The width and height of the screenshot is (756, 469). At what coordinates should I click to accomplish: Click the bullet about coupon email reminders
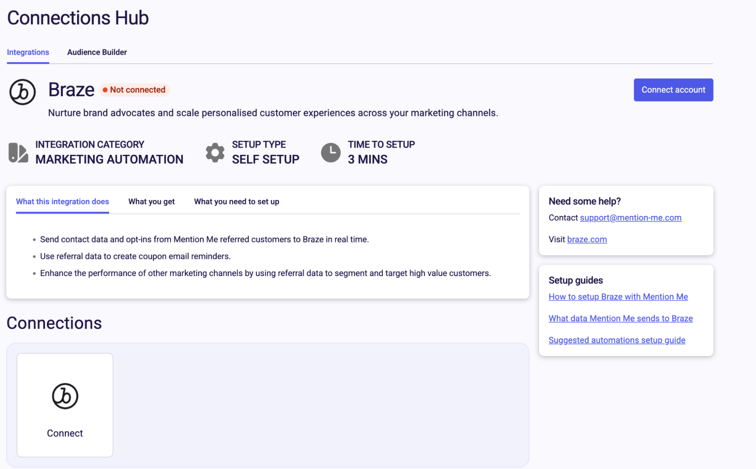pyautogui.click(x=135, y=256)
